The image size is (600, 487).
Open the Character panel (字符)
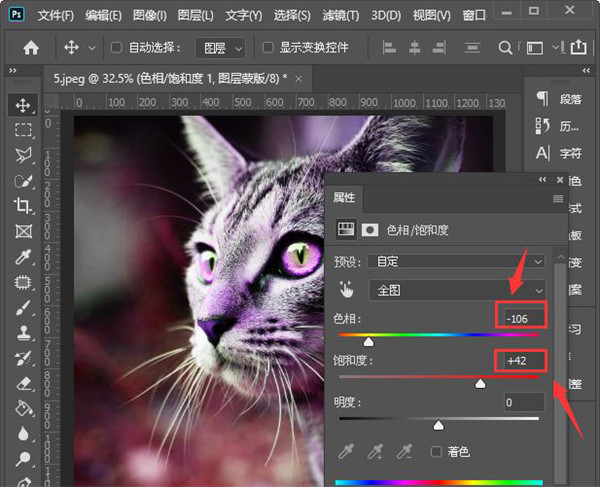(x=558, y=153)
